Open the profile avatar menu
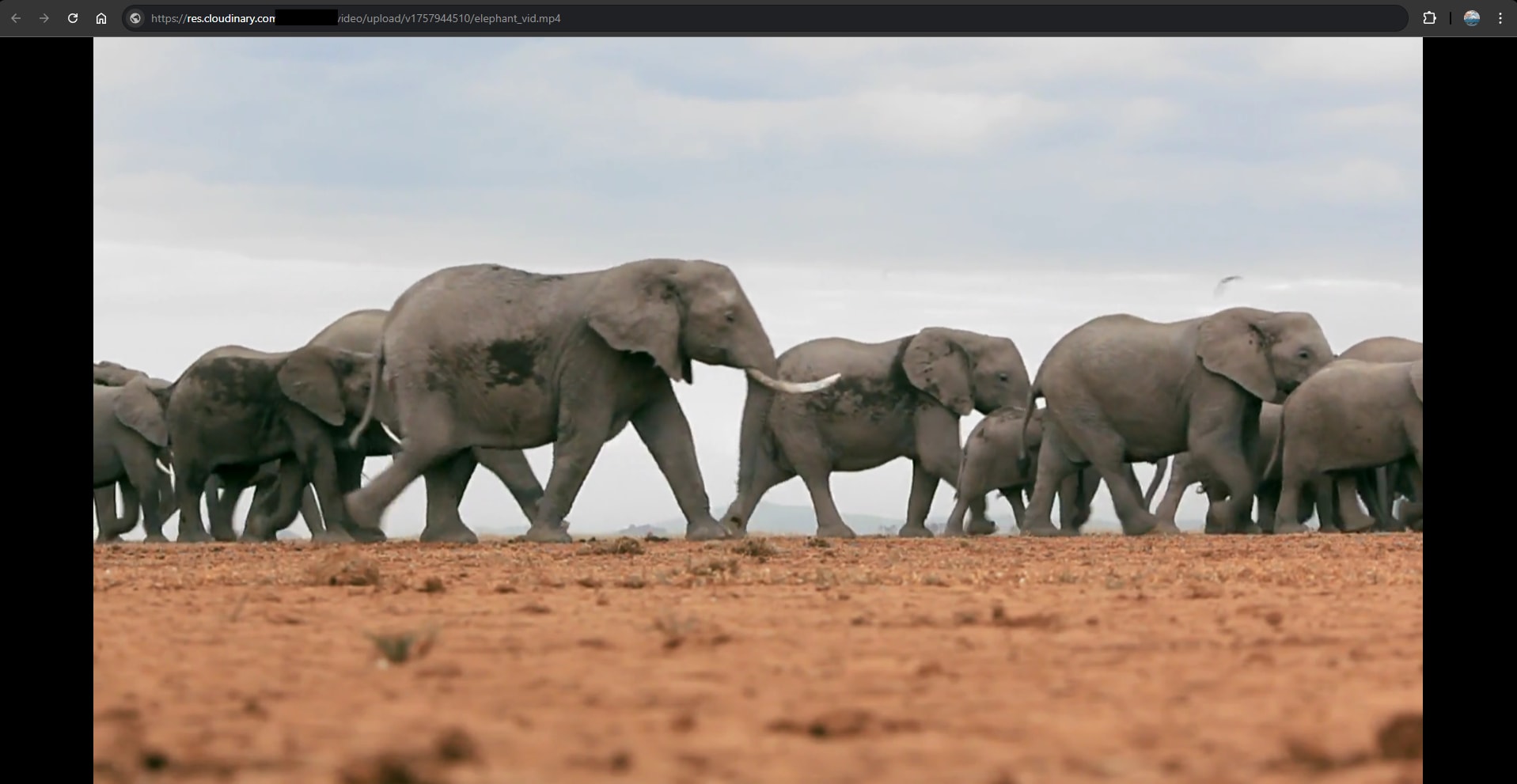The height and width of the screenshot is (784, 1517). (x=1471, y=18)
